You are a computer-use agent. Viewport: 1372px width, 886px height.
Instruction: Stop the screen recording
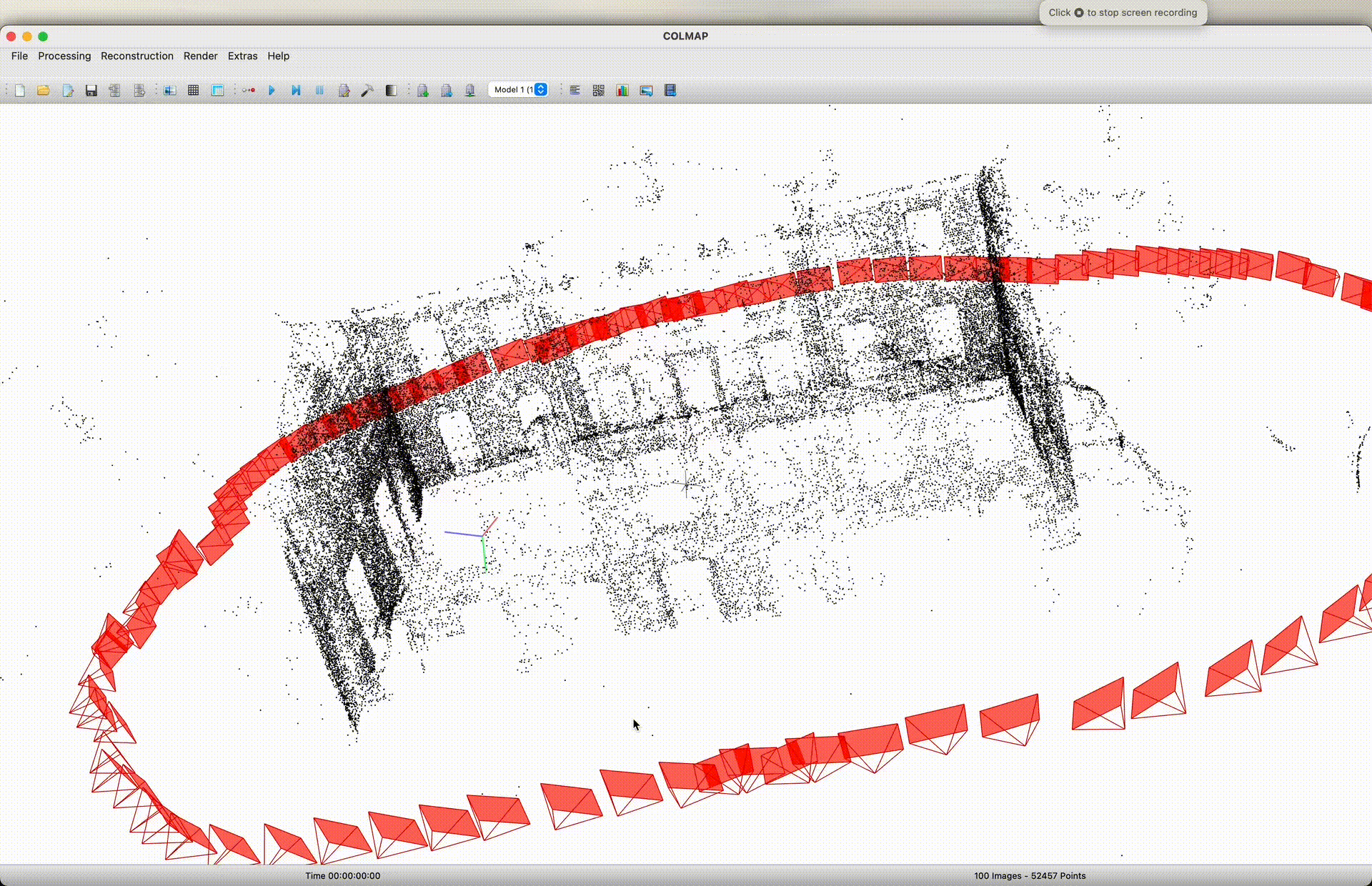coord(1078,12)
